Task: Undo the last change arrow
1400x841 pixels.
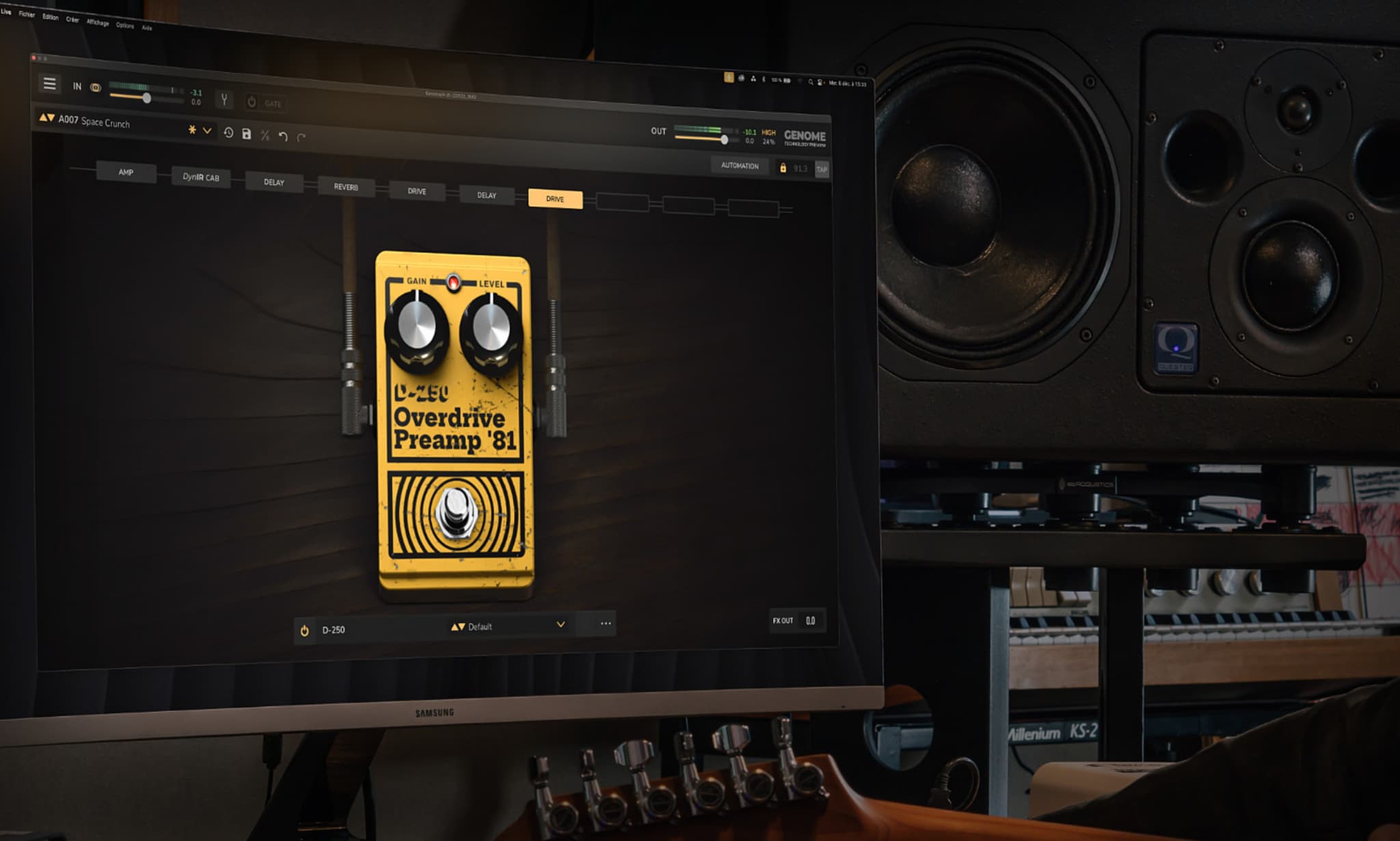Action: tap(283, 137)
